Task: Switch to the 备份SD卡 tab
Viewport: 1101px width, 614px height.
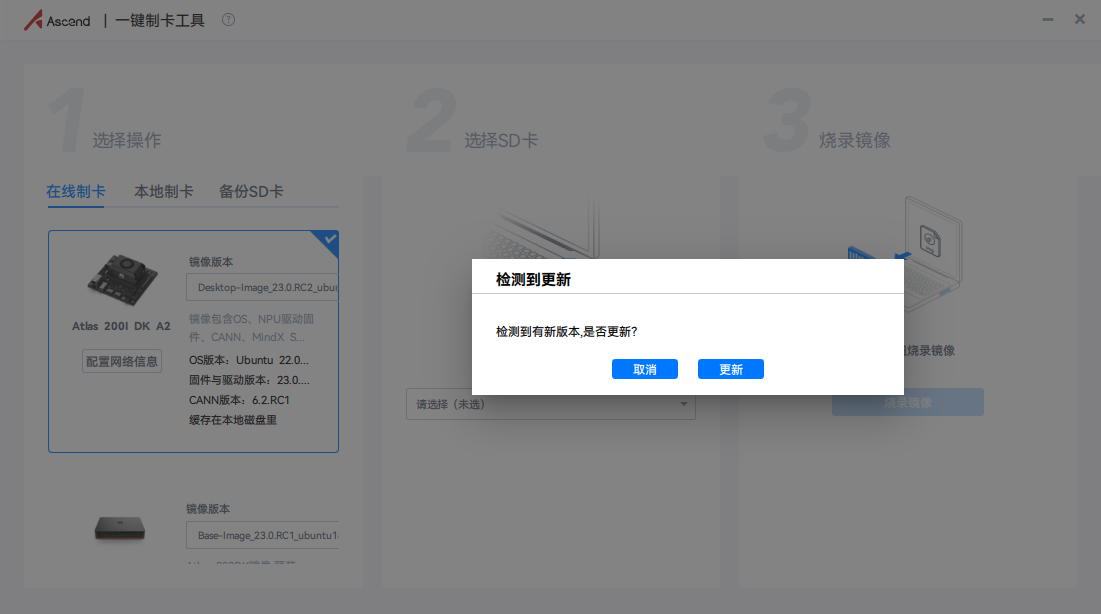Action: [251, 191]
